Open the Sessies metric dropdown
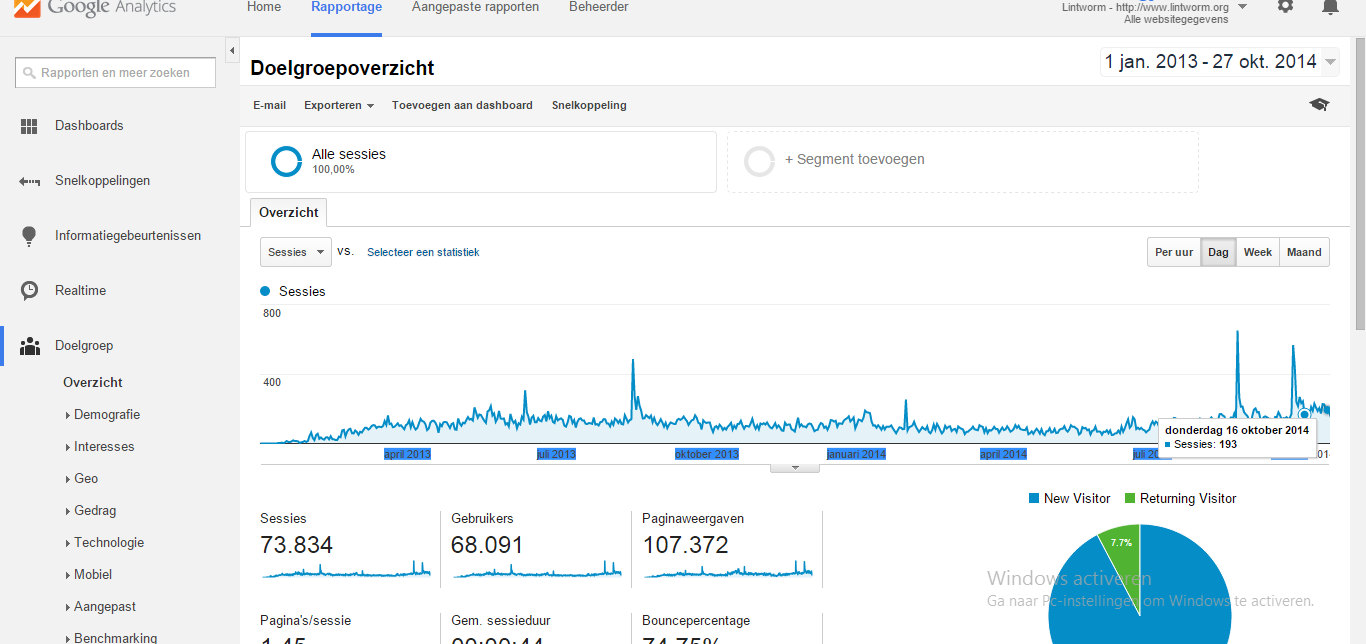 click(x=295, y=252)
